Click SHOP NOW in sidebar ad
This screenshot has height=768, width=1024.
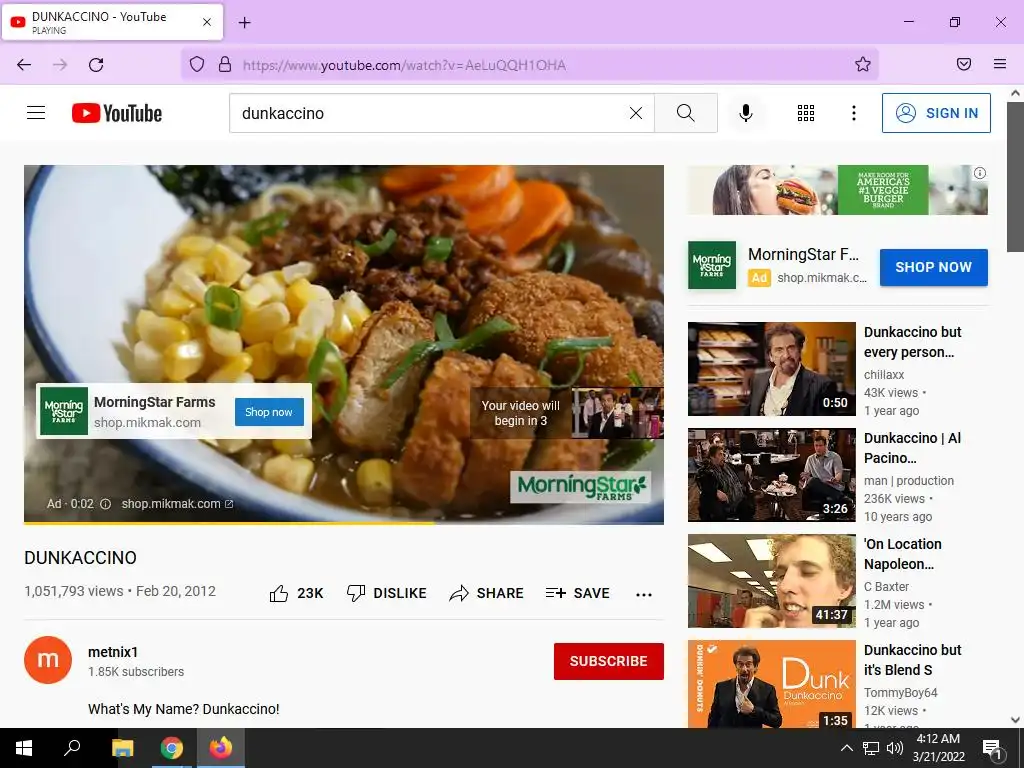click(x=933, y=267)
